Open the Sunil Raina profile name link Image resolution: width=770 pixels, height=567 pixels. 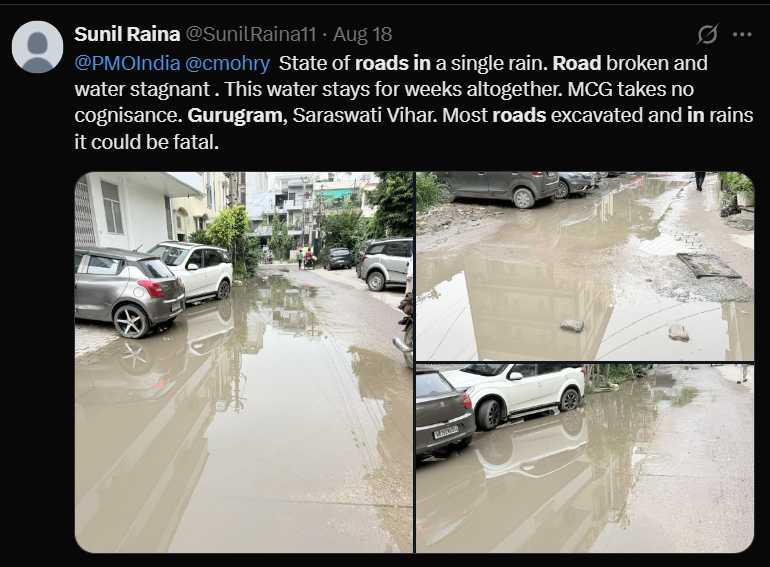pos(127,34)
